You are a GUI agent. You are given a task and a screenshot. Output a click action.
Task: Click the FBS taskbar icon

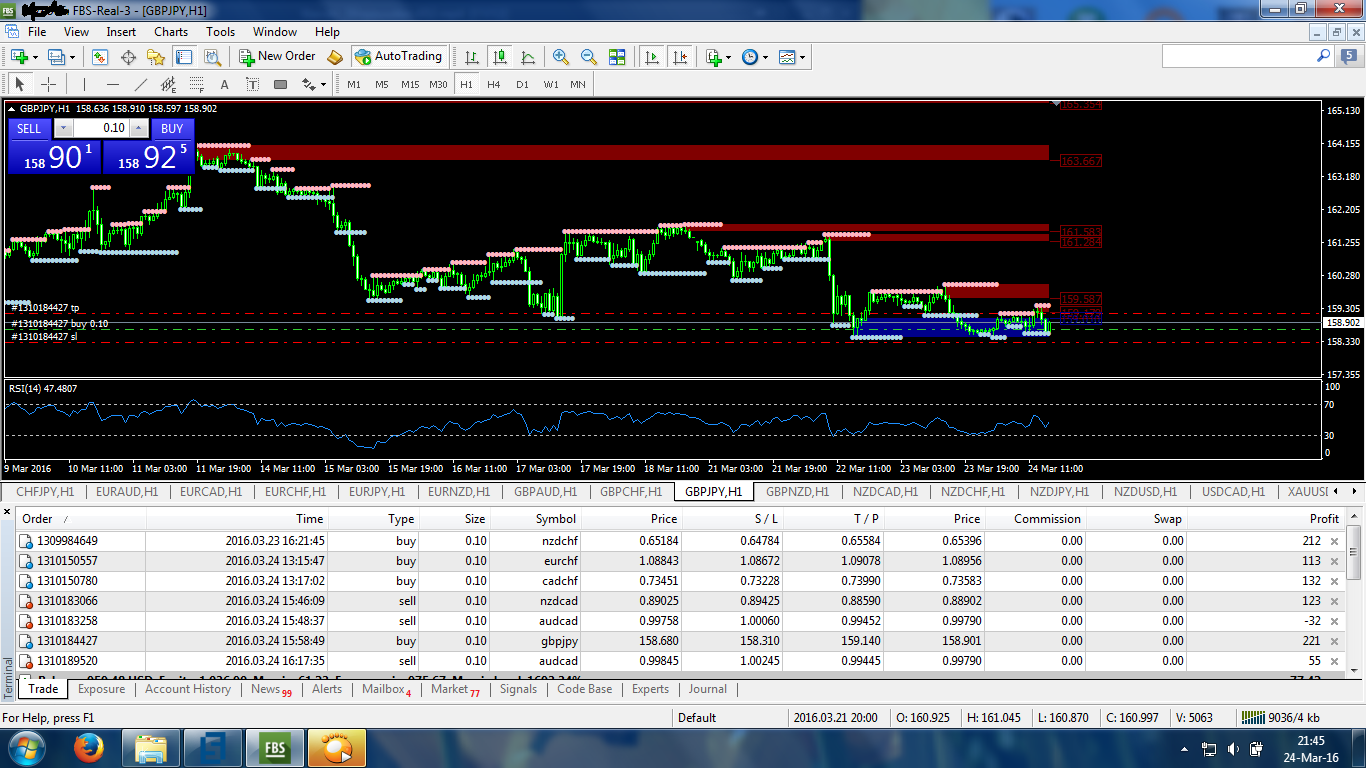pos(276,748)
